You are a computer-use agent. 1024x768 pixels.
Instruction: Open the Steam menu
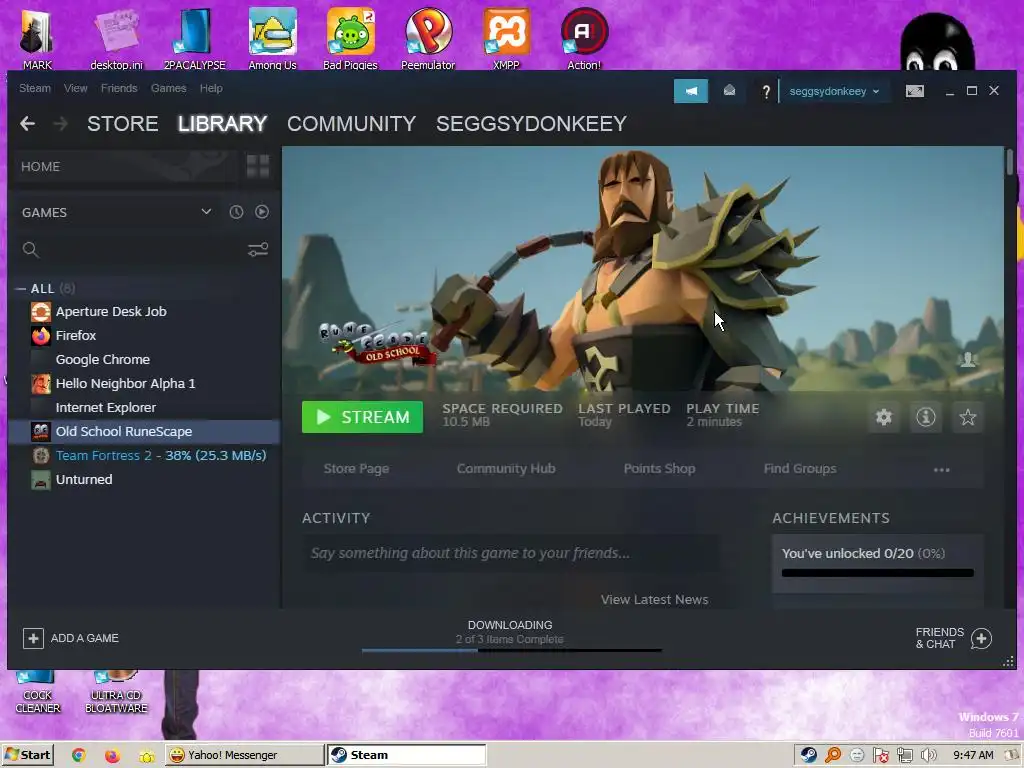(x=35, y=88)
